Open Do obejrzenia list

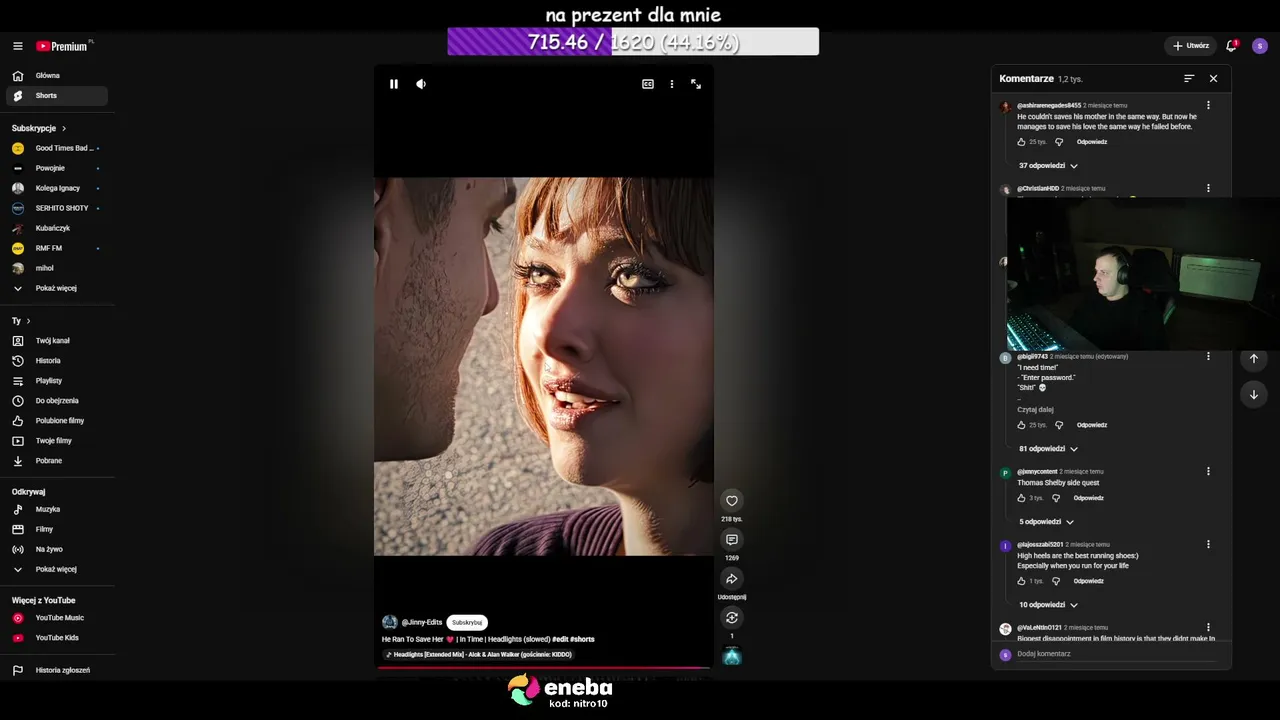(x=57, y=401)
